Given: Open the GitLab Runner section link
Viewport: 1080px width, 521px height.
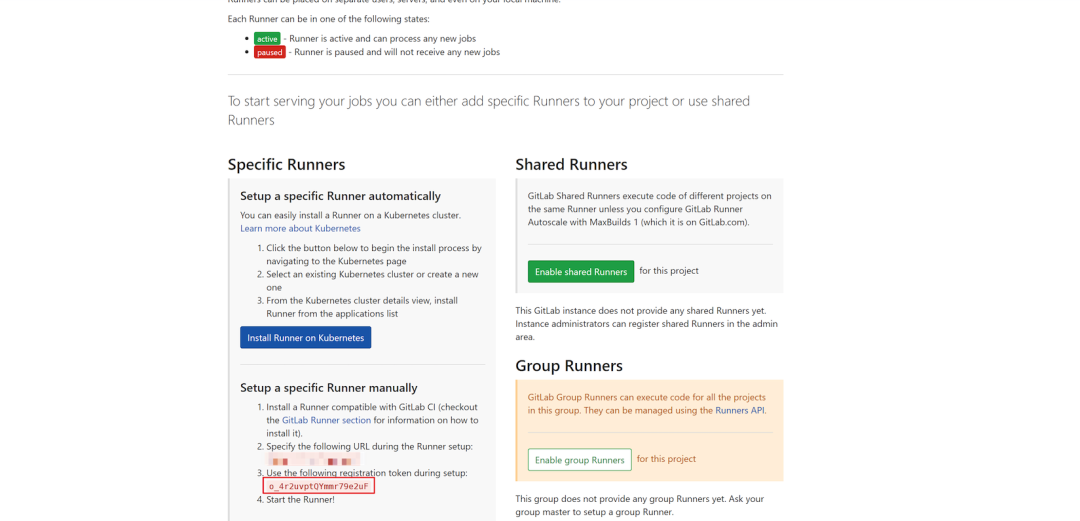Looking at the screenshot, I should [326, 420].
